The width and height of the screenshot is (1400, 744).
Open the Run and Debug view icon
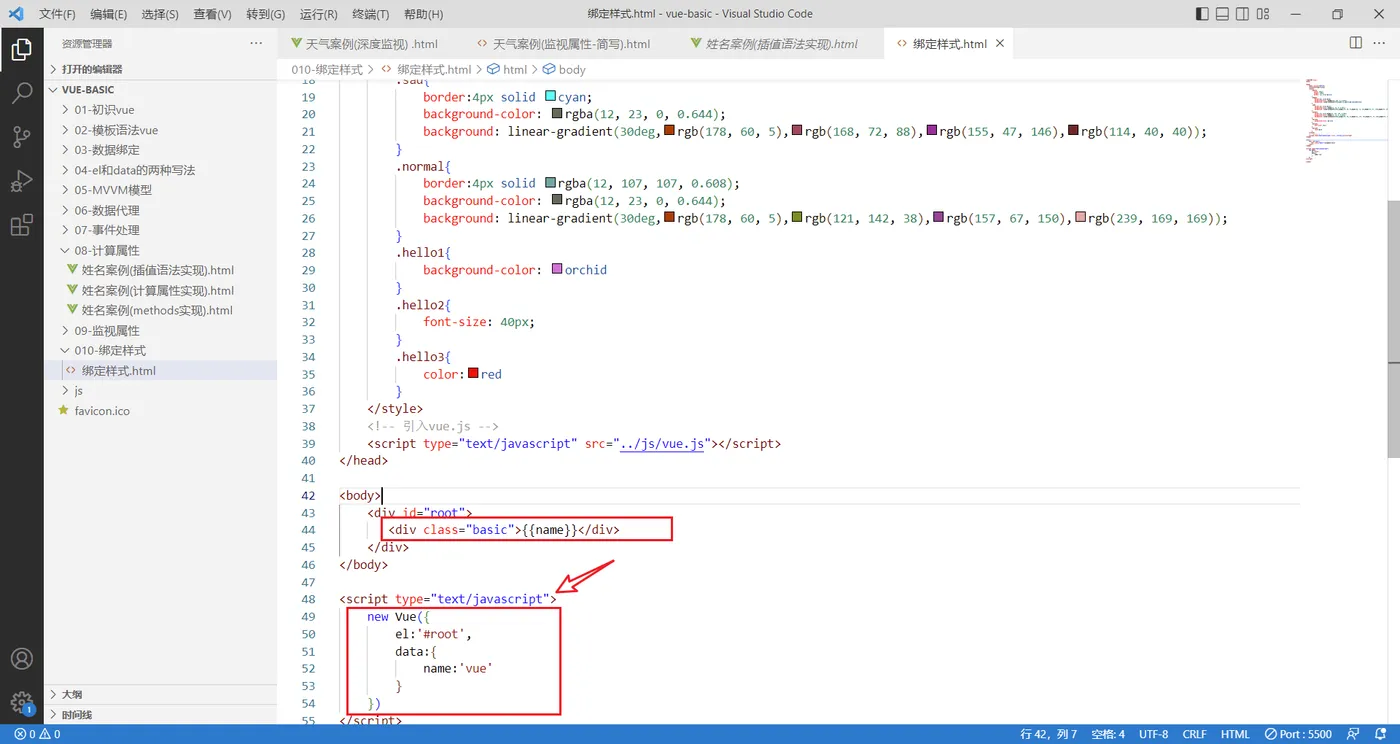point(21,181)
